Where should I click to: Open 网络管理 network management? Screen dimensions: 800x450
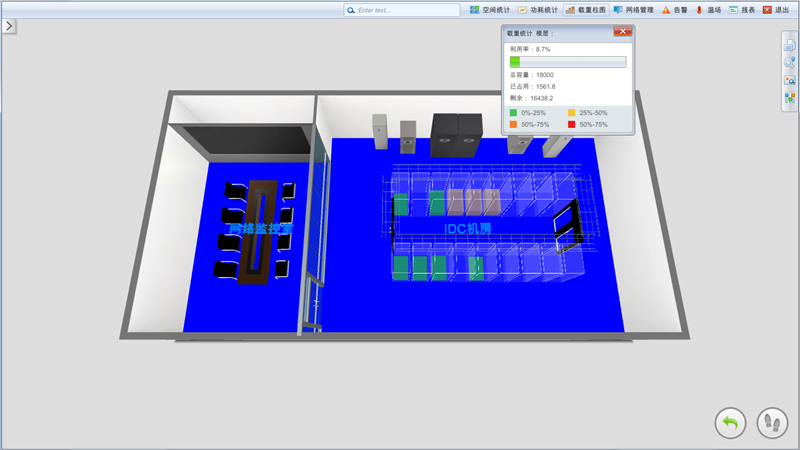tap(634, 10)
